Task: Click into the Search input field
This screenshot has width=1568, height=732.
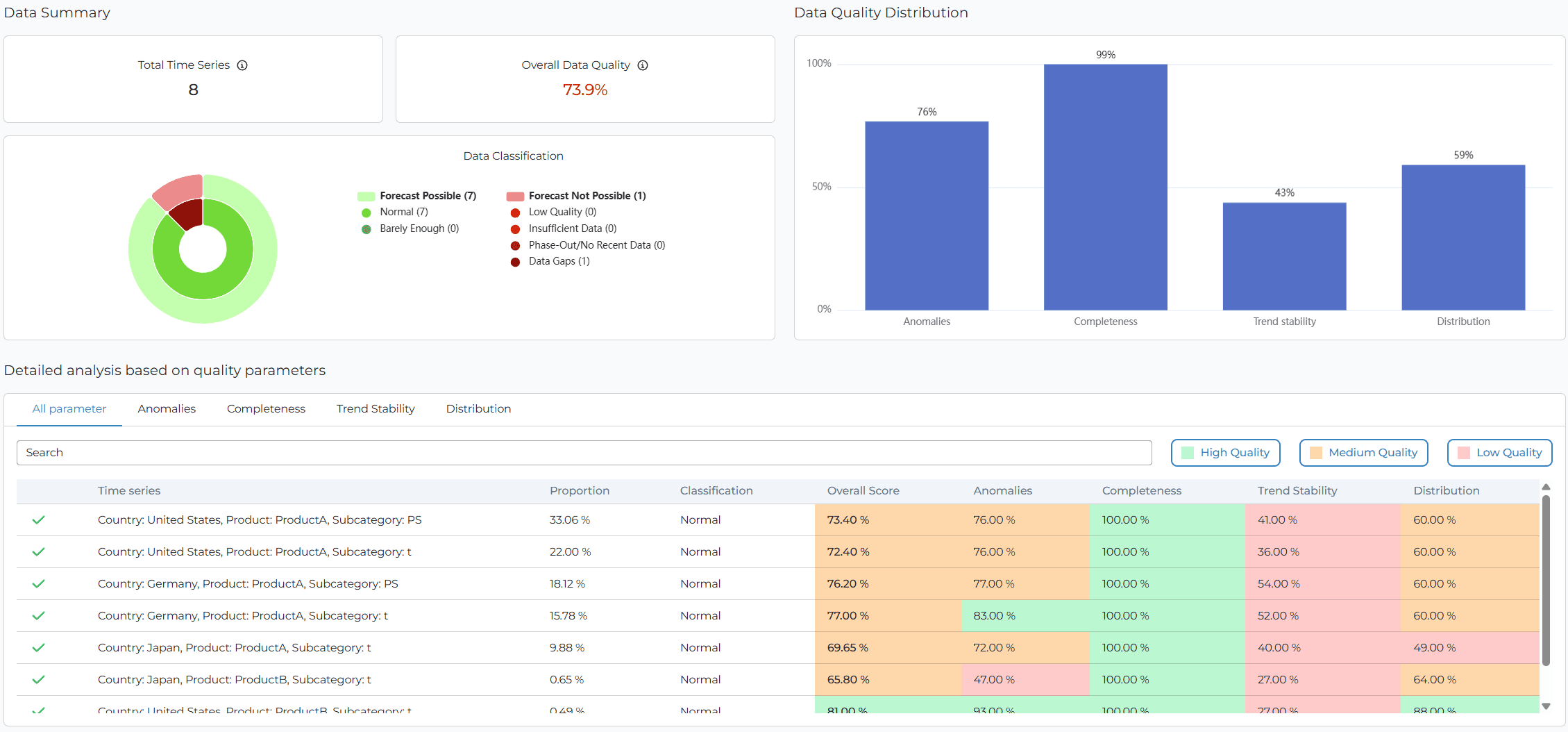Action: 583,453
